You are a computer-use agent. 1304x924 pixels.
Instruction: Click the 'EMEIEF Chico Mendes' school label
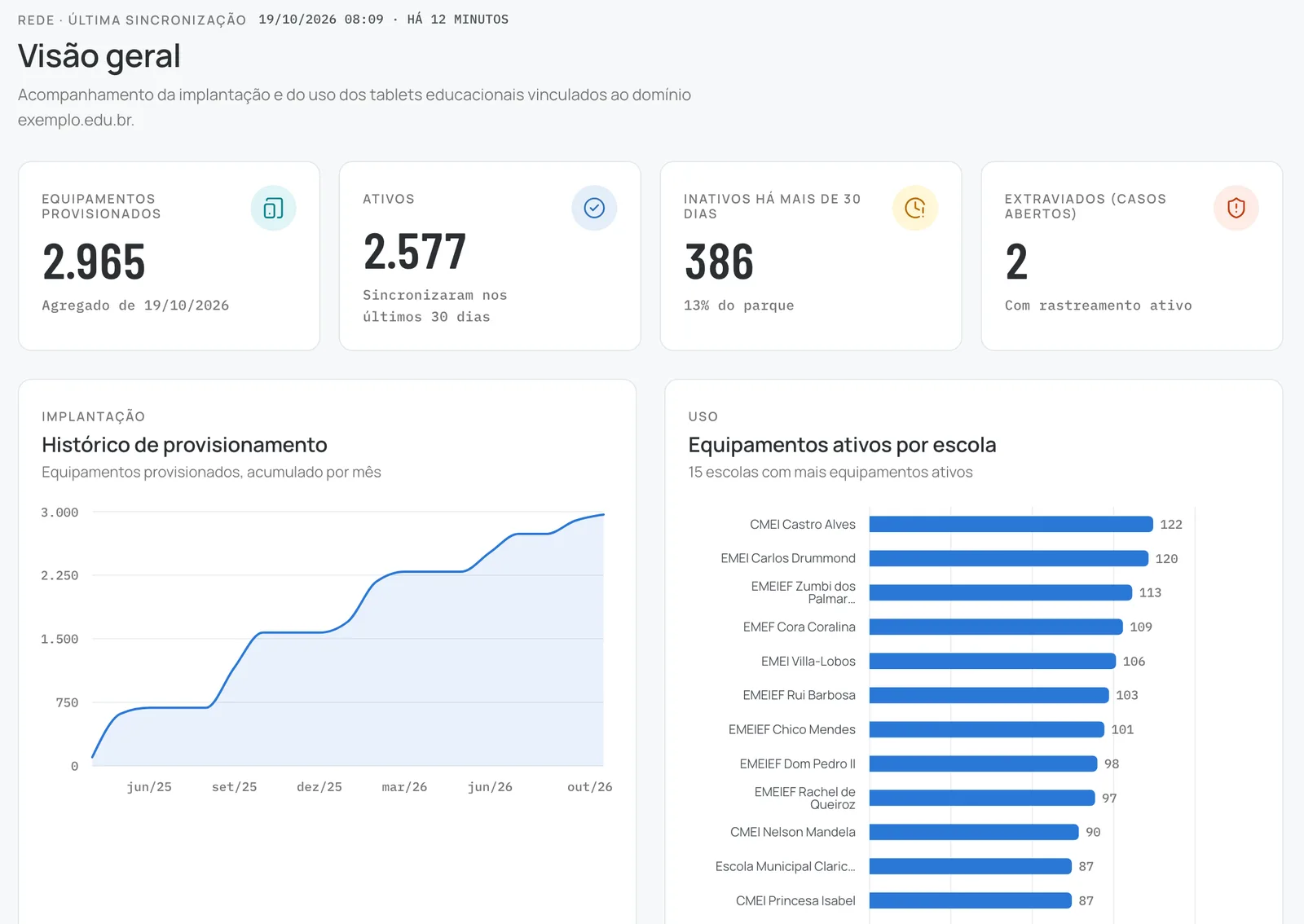tap(792, 729)
